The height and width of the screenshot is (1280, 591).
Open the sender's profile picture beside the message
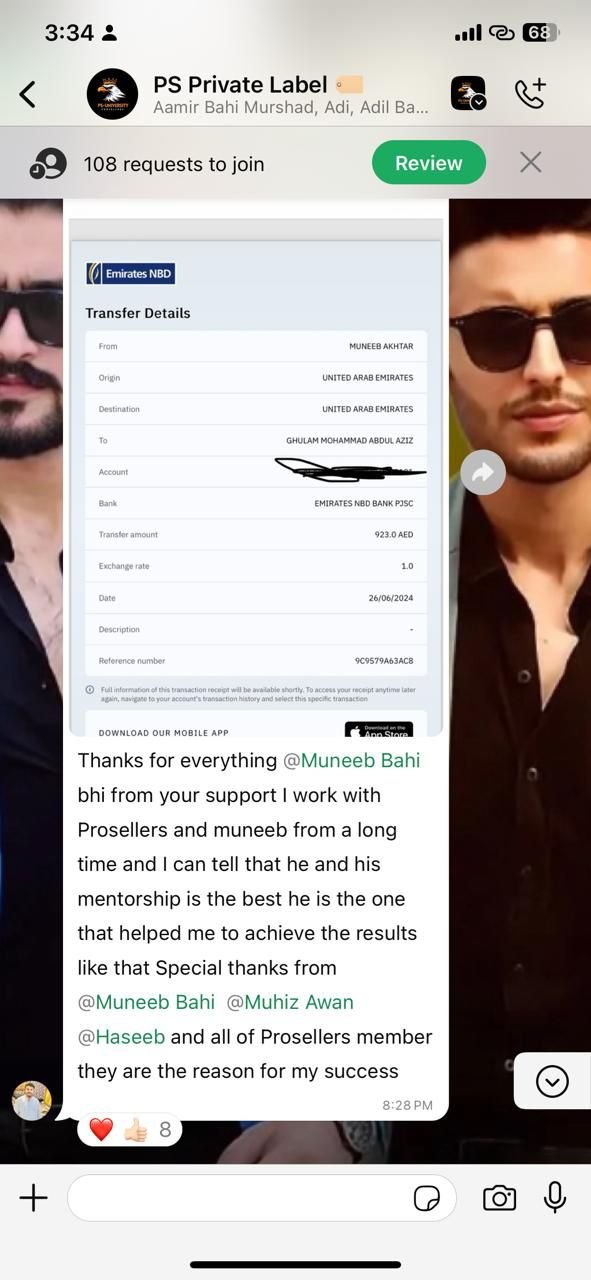[x=32, y=1100]
